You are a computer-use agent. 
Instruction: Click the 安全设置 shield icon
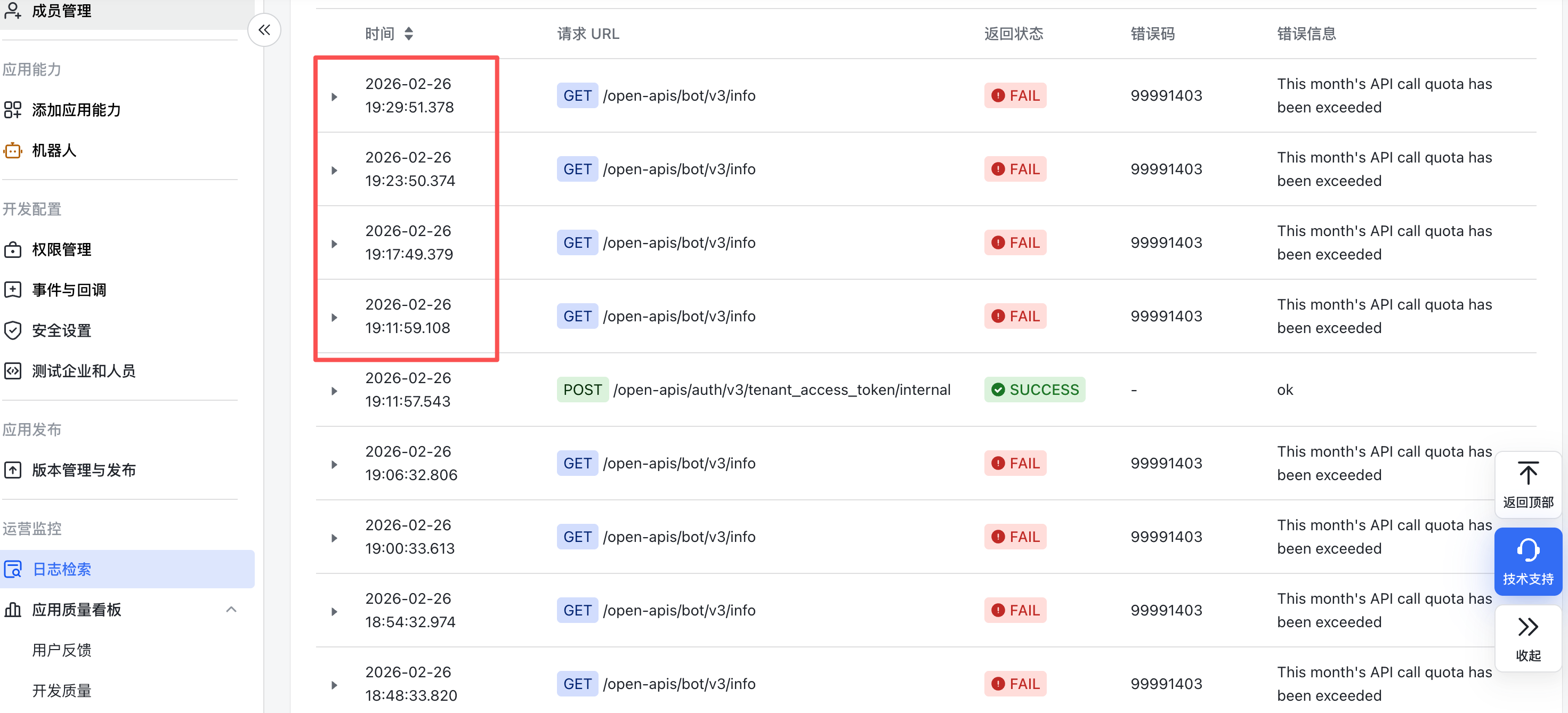coord(13,330)
